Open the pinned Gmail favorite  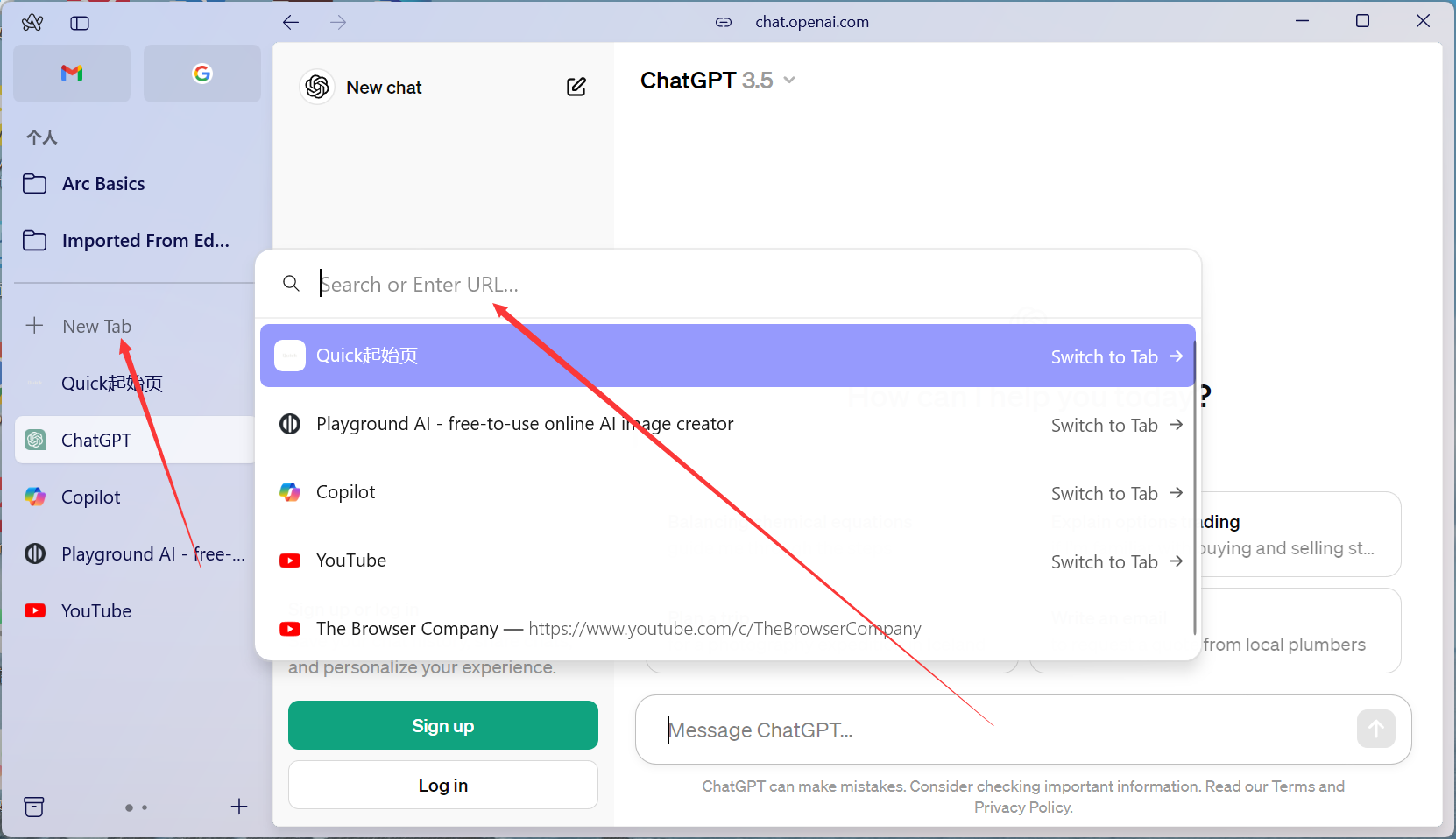pyautogui.click(x=72, y=74)
